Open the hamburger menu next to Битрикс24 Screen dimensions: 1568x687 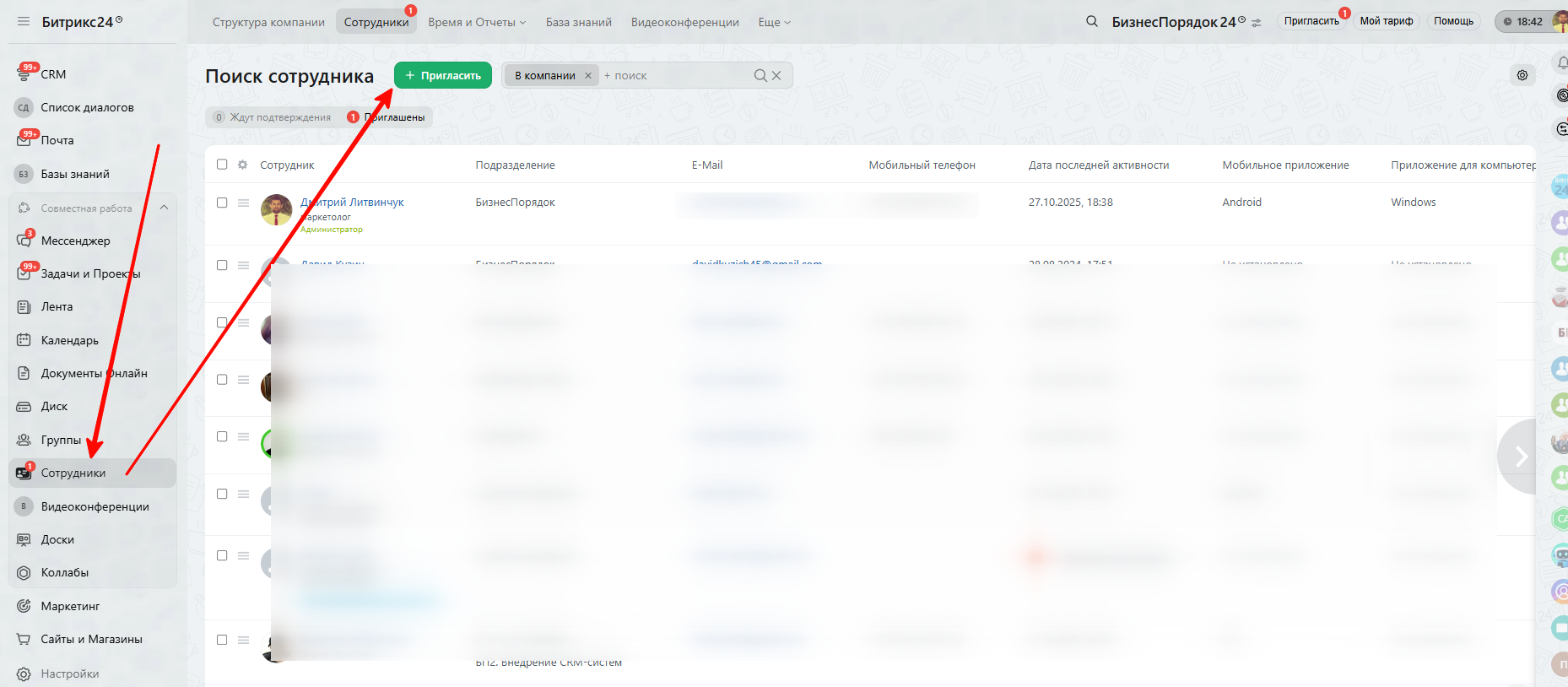(x=23, y=22)
